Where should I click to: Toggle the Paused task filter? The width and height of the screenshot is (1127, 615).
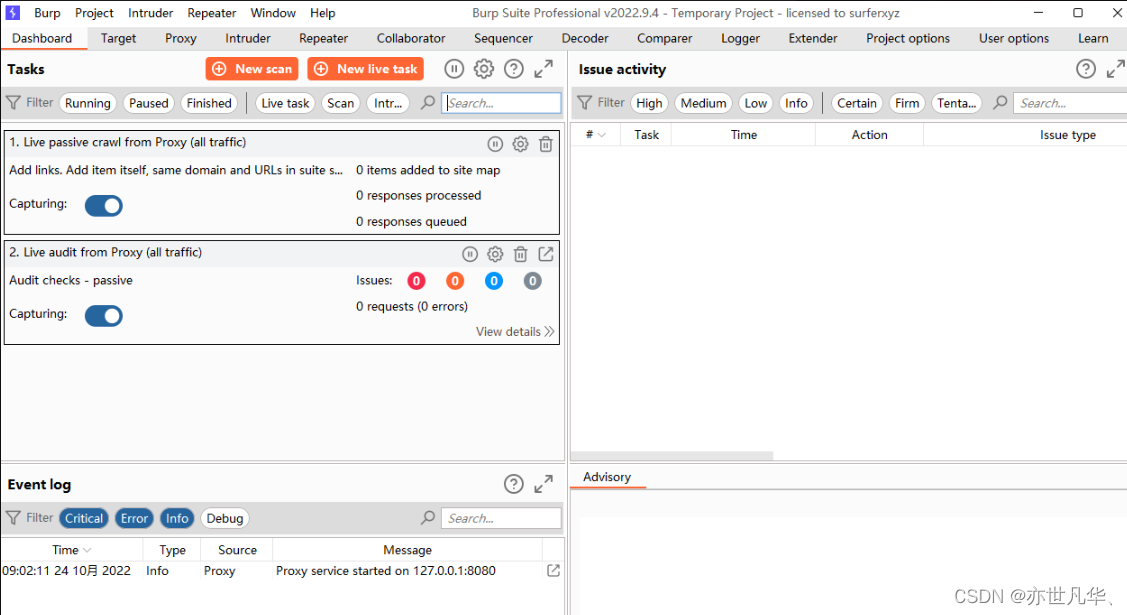tap(149, 103)
